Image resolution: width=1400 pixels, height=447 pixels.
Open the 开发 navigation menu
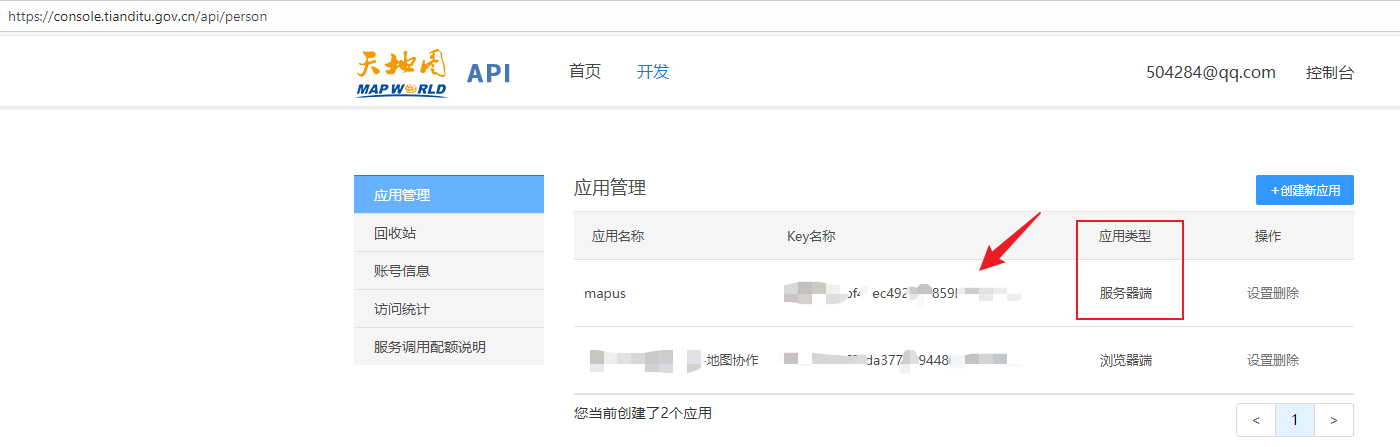[653, 72]
